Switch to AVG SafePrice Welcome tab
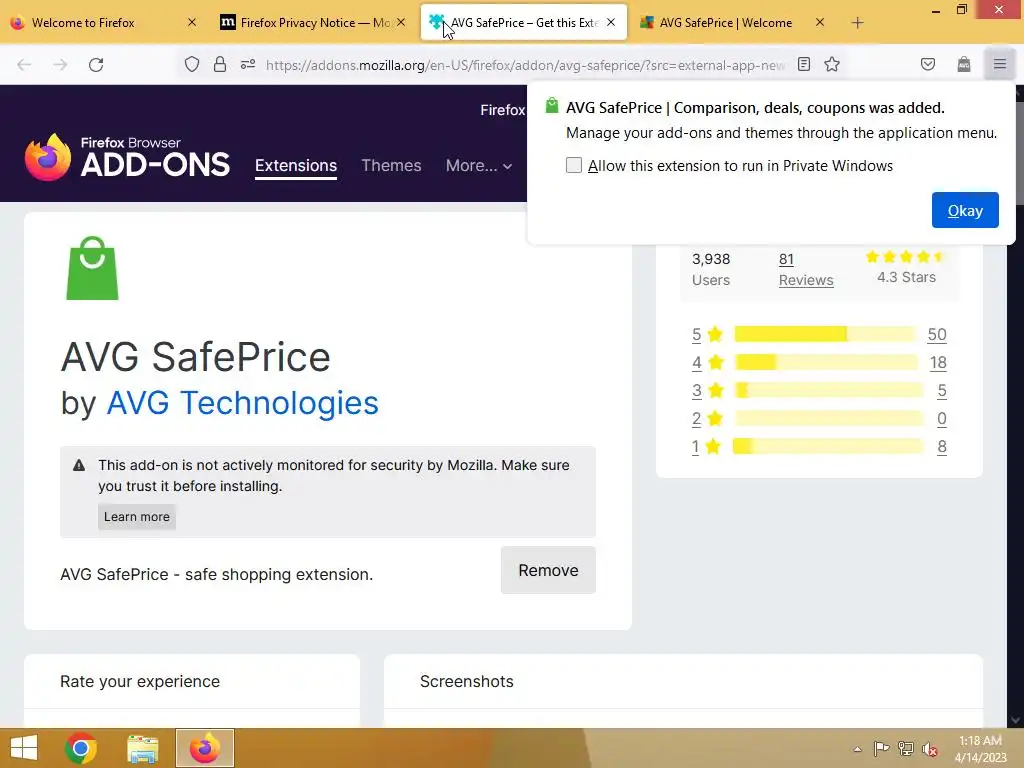The height and width of the screenshot is (768, 1024). point(726,23)
